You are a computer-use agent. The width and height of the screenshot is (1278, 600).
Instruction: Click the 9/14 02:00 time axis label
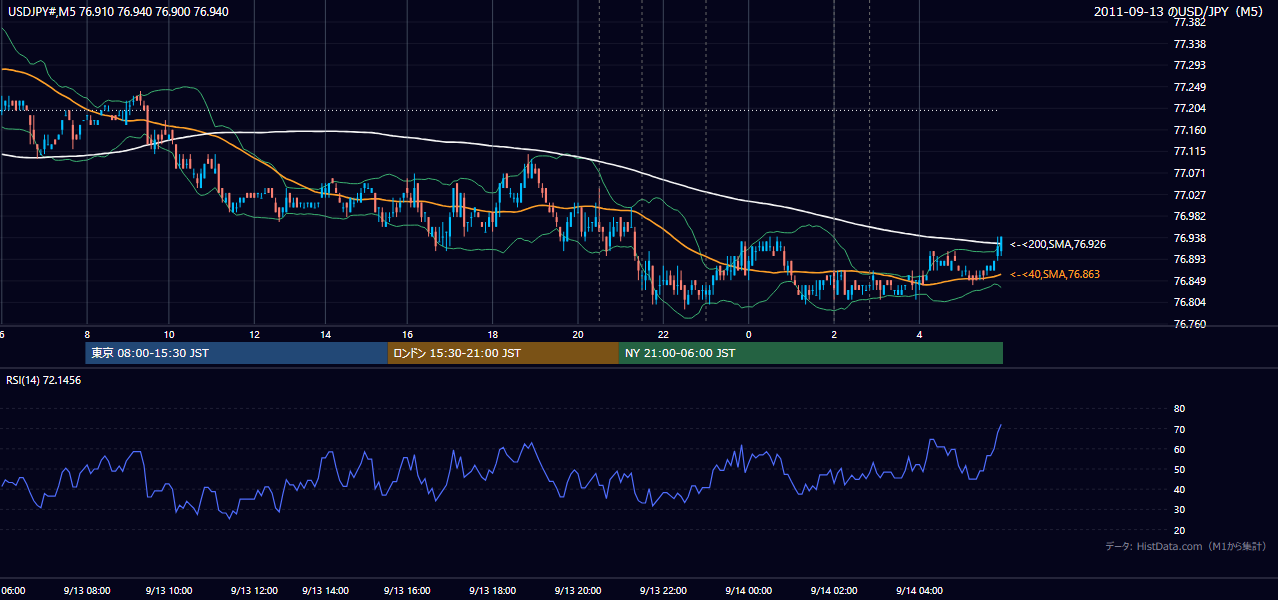pos(834,591)
